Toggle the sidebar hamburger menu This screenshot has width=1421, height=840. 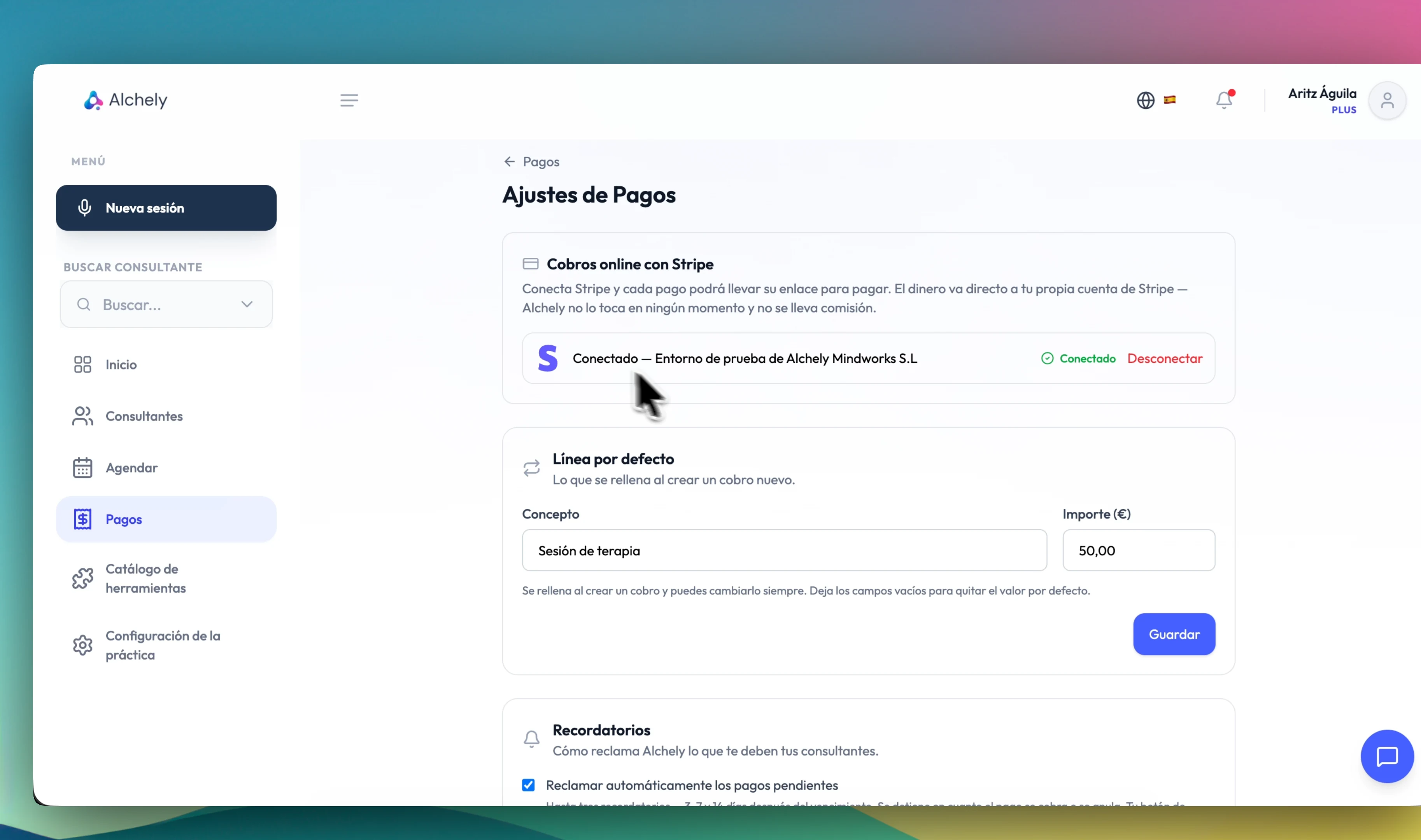point(349,100)
